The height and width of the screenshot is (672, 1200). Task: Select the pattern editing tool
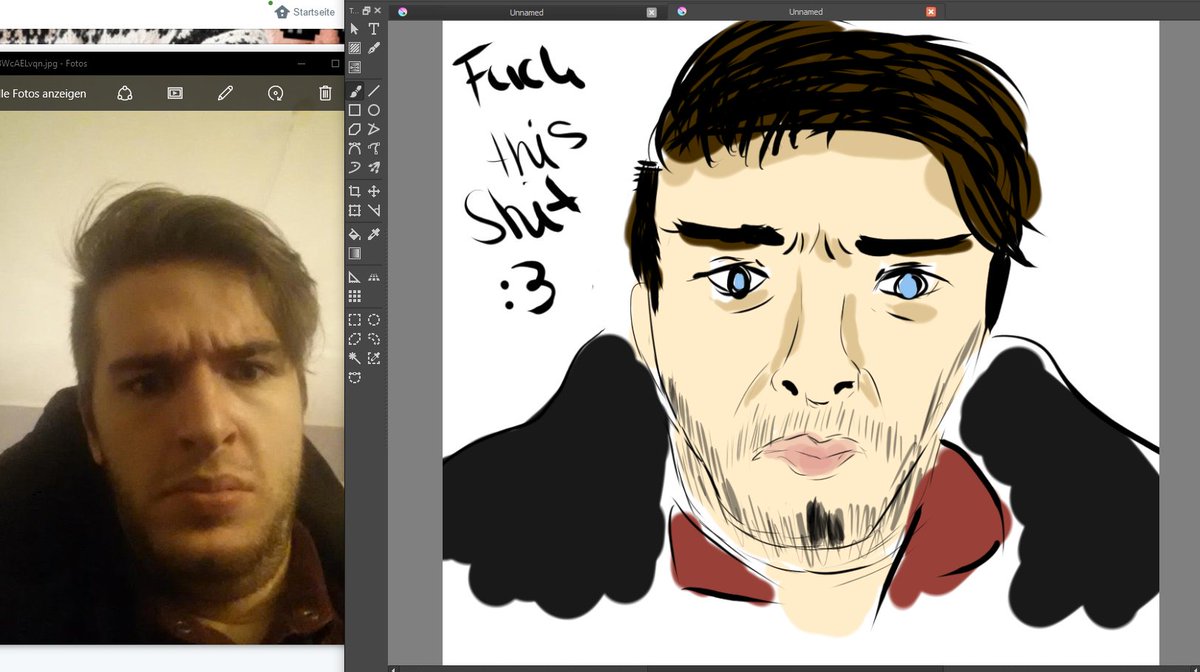(354, 48)
